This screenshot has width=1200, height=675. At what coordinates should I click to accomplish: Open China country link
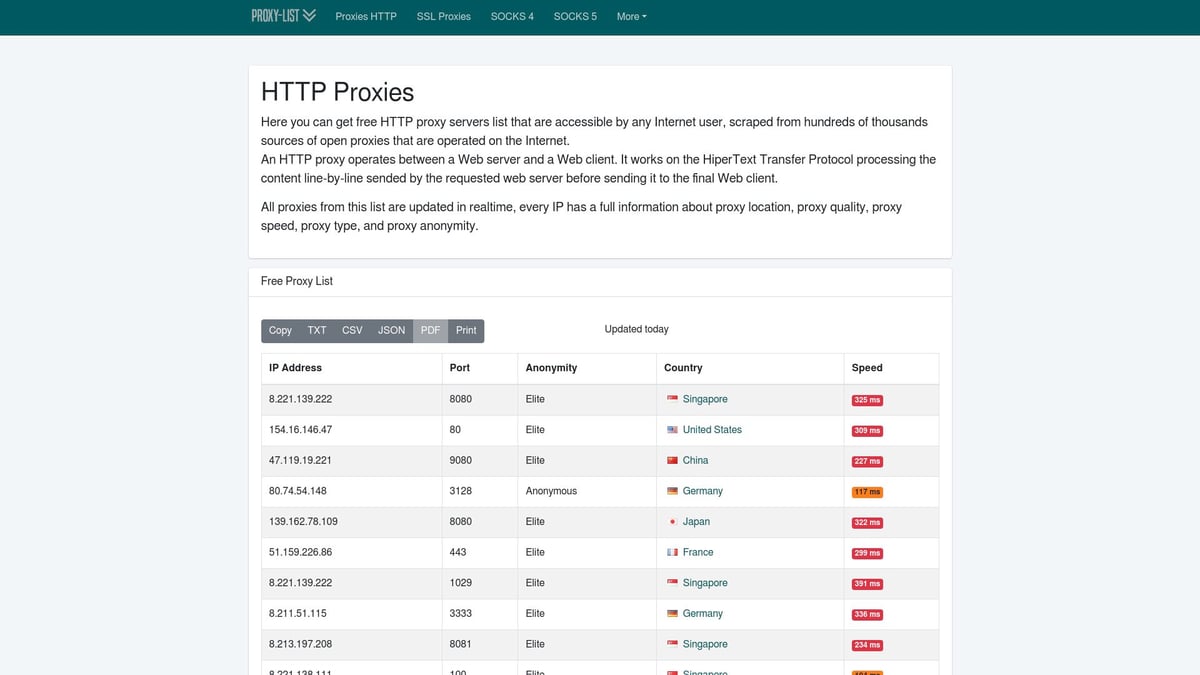[x=695, y=460]
